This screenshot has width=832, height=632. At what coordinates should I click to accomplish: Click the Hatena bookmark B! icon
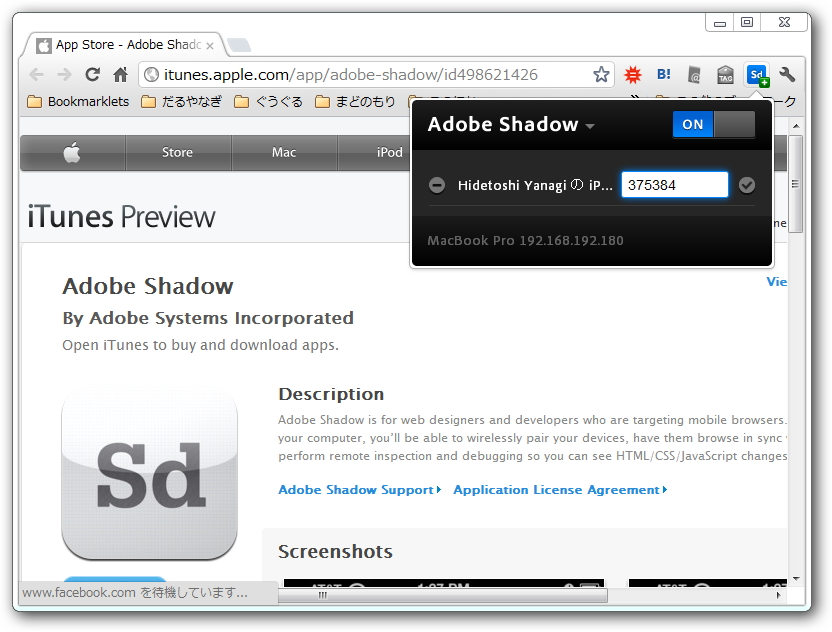(663, 74)
